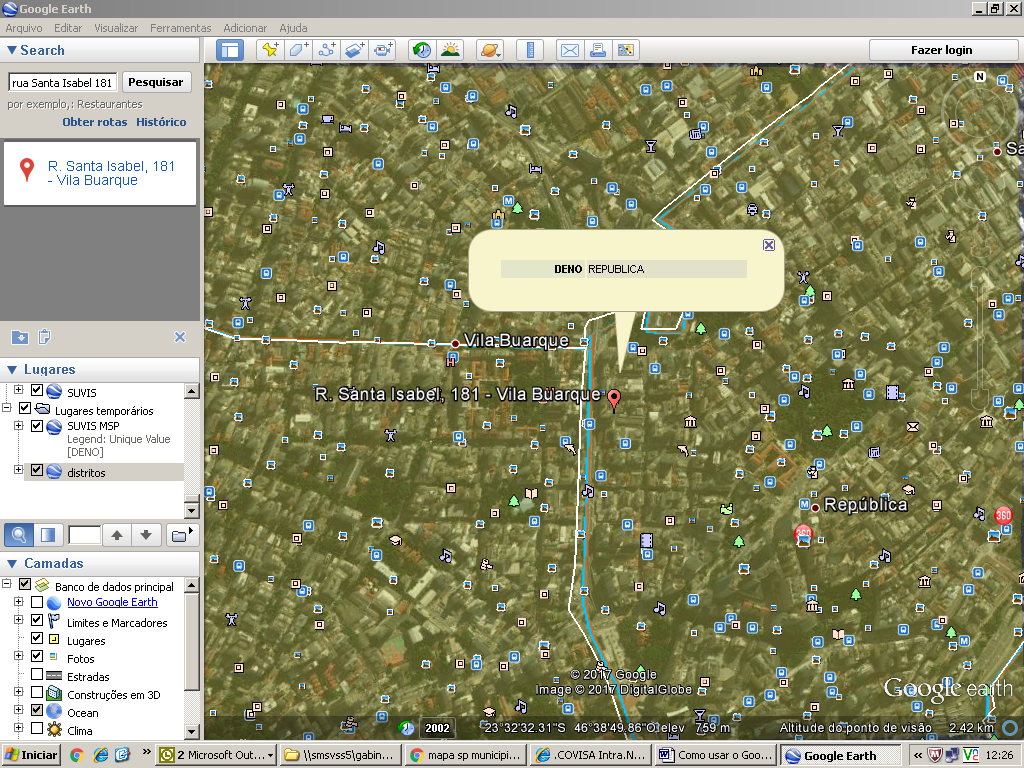Collapse the Search panel triangle
1024x768 pixels.
pyautogui.click(x=12, y=50)
